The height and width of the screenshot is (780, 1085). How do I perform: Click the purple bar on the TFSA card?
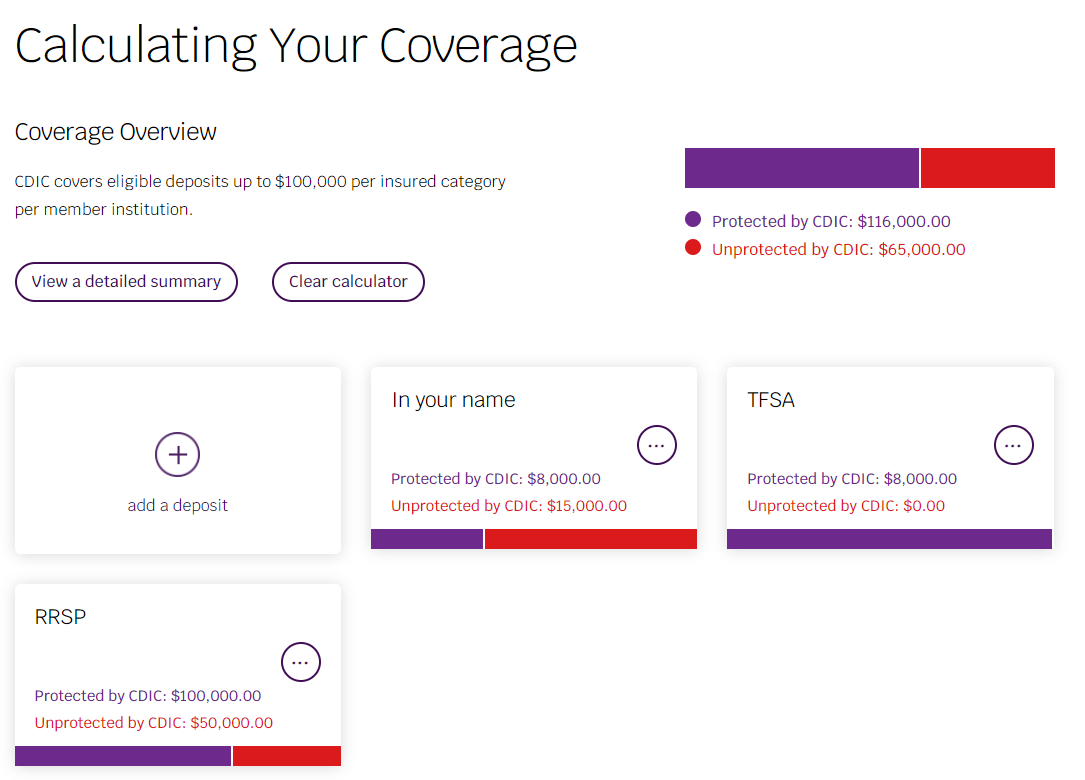(x=889, y=539)
